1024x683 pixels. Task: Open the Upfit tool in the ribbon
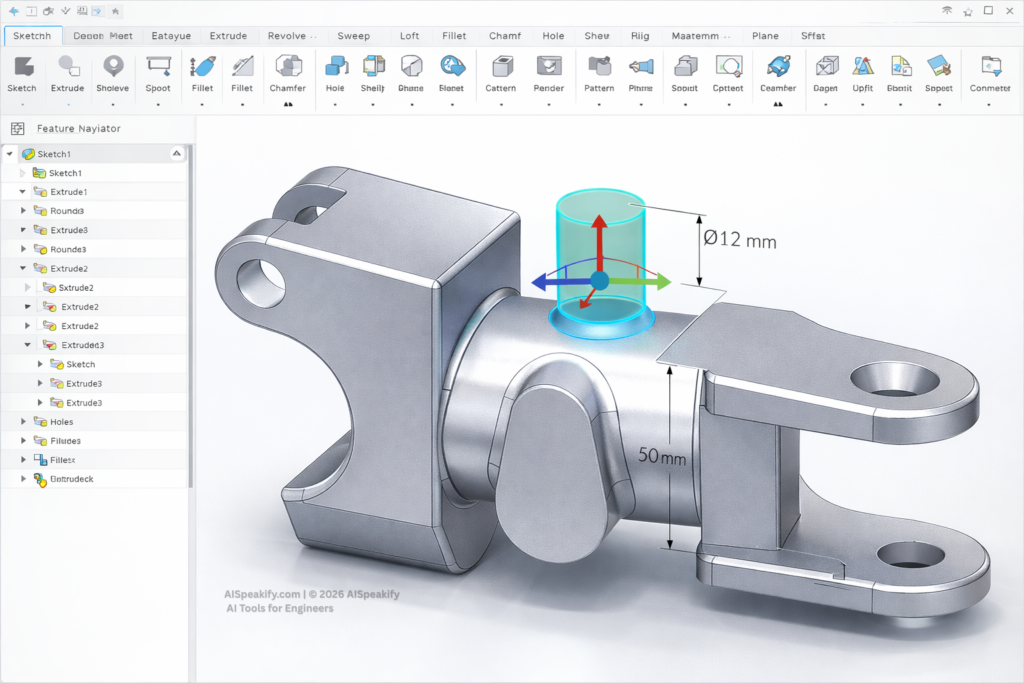click(862, 67)
